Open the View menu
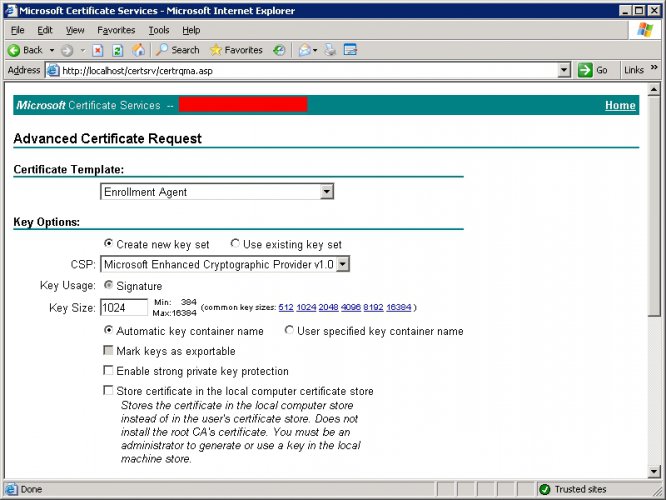Viewport: 666px width, 500px height. pos(75,30)
